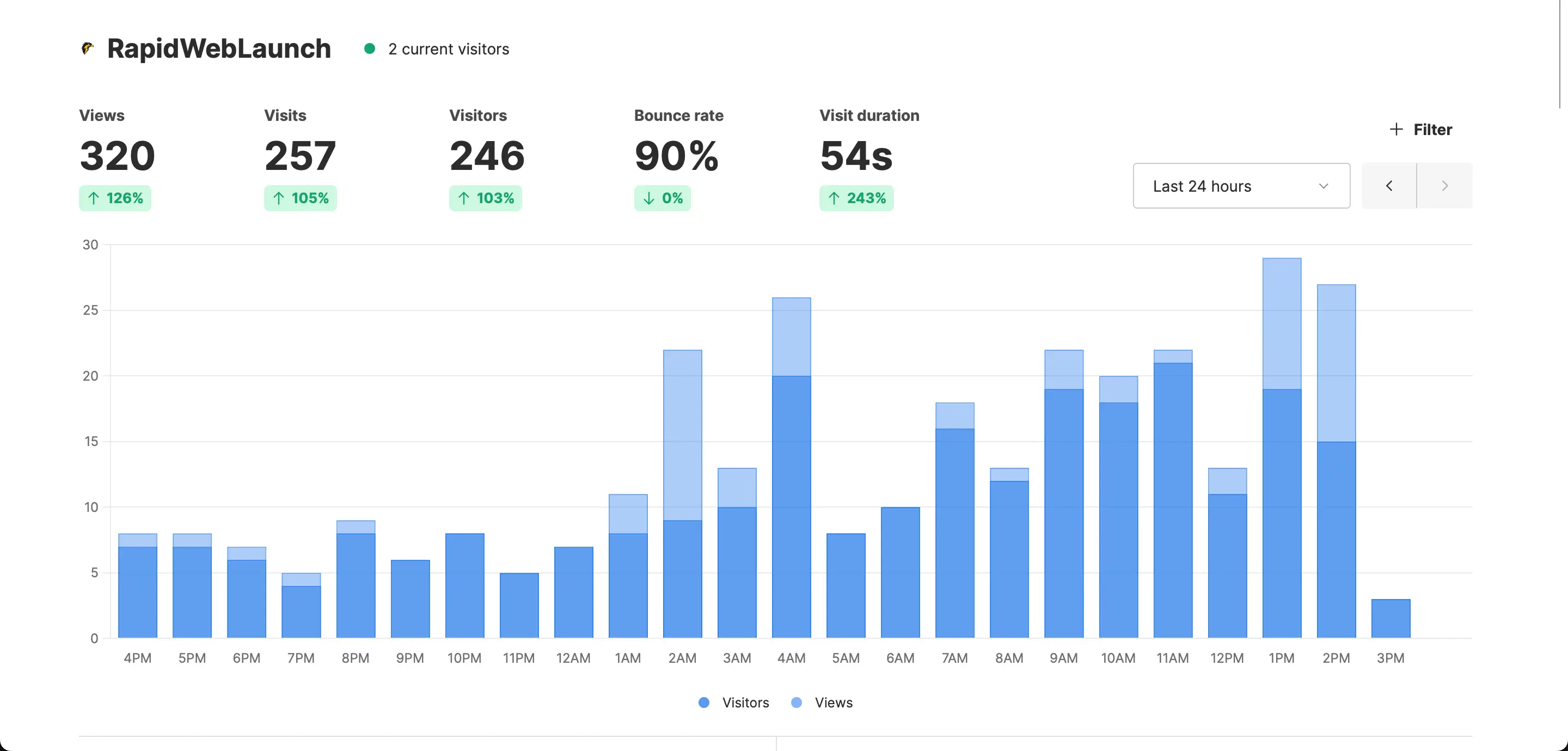Click the up arrow on the 243% badge
Viewport: 1568px width, 751px height.
[834, 198]
